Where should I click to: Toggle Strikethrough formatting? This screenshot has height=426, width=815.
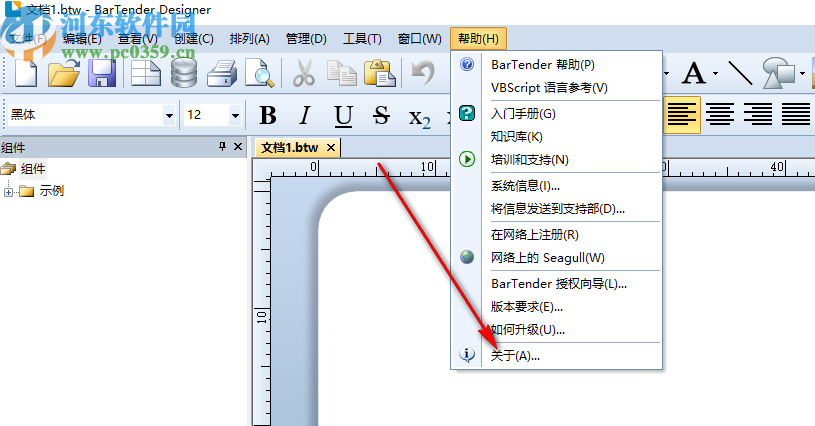[382, 115]
